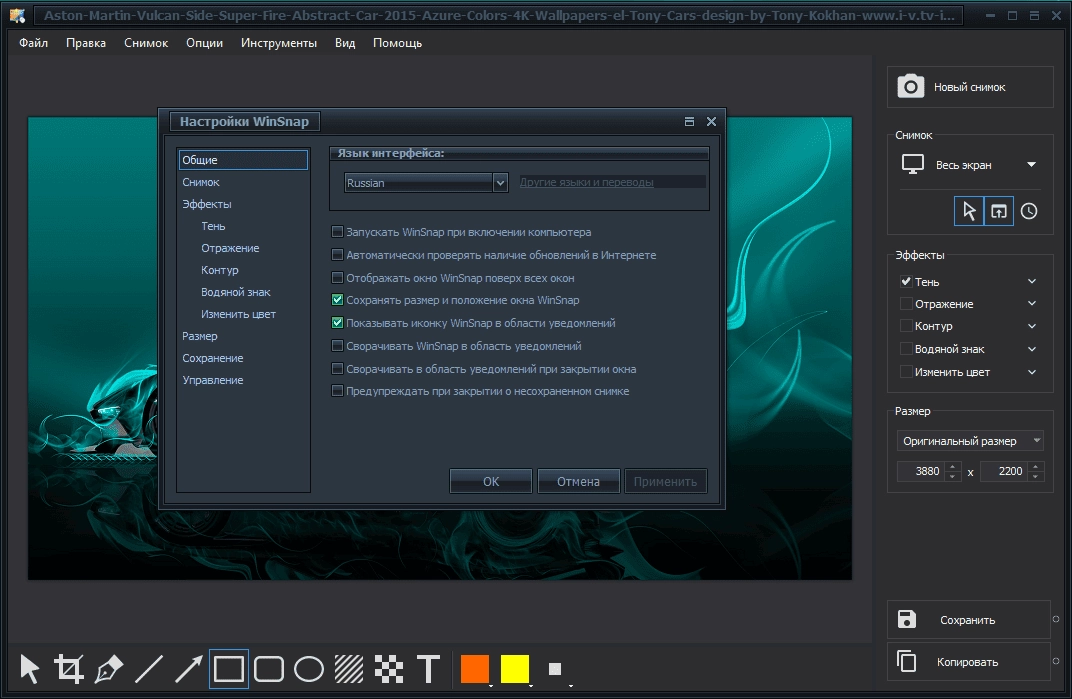Select the Ellipse tool
Image resolution: width=1072 pixels, height=699 pixels.
[309, 668]
